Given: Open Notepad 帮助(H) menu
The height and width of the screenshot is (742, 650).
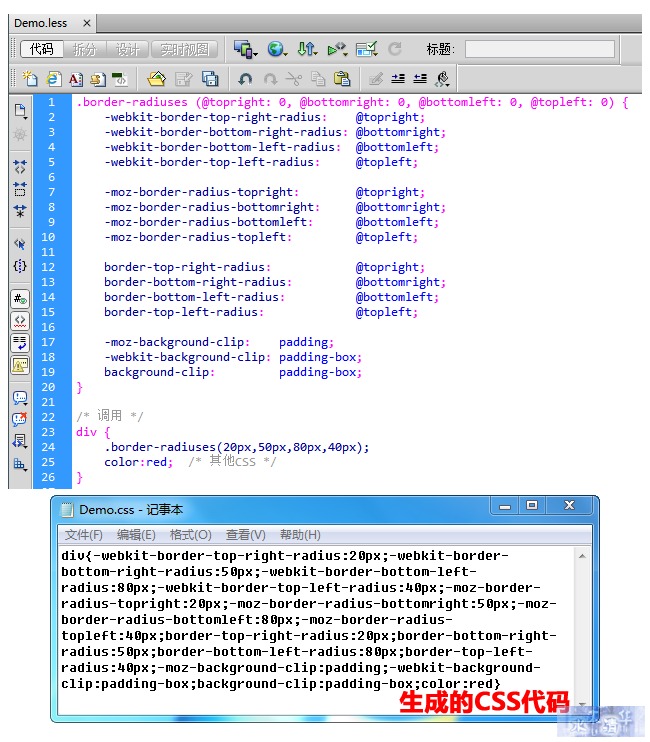Looking at the screenshot, I should (x=300, y=535).
